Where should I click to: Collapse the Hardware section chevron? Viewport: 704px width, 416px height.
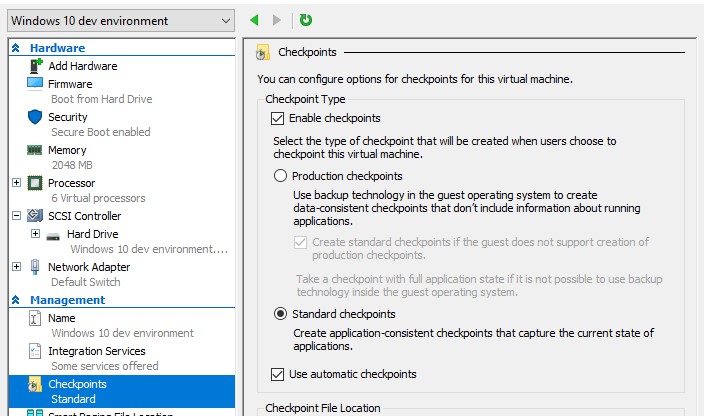point(16,48)
